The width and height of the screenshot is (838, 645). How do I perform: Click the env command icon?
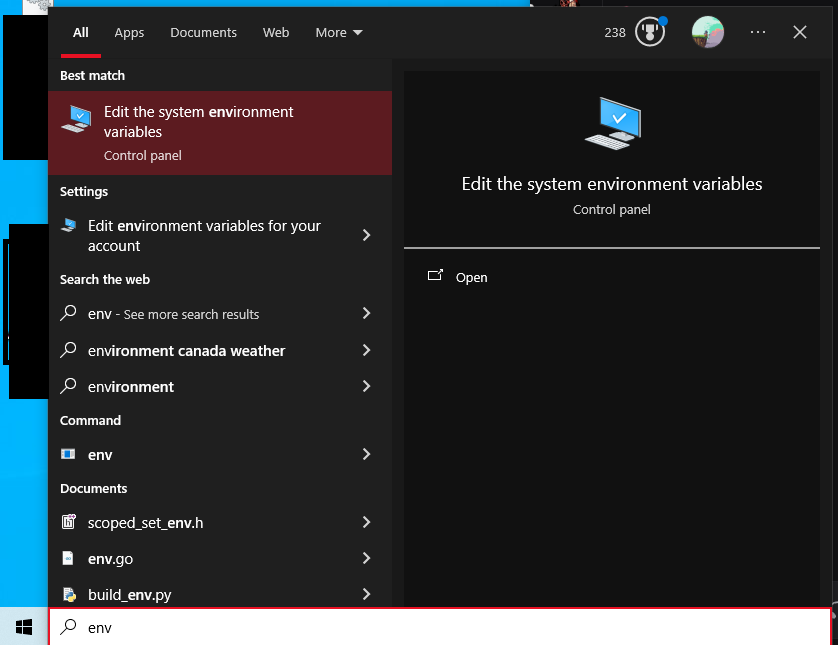[x=68, y=454]
